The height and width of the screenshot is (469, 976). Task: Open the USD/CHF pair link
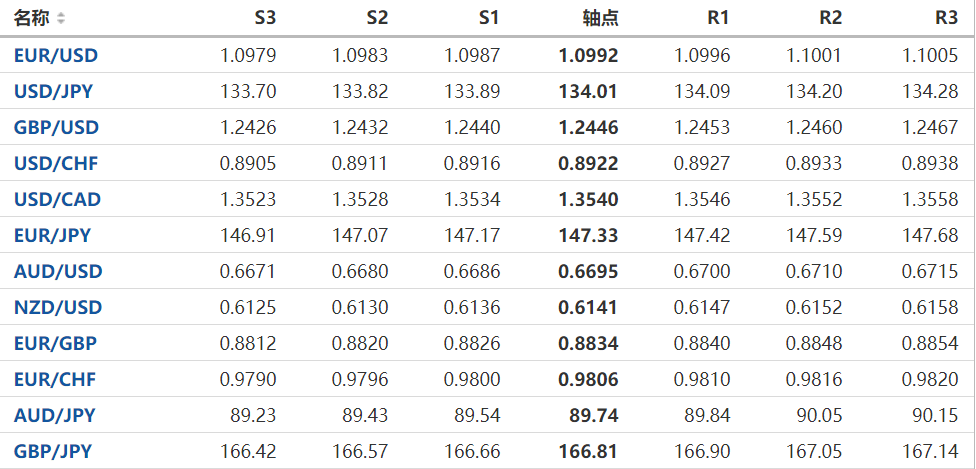tap(56, 164)
